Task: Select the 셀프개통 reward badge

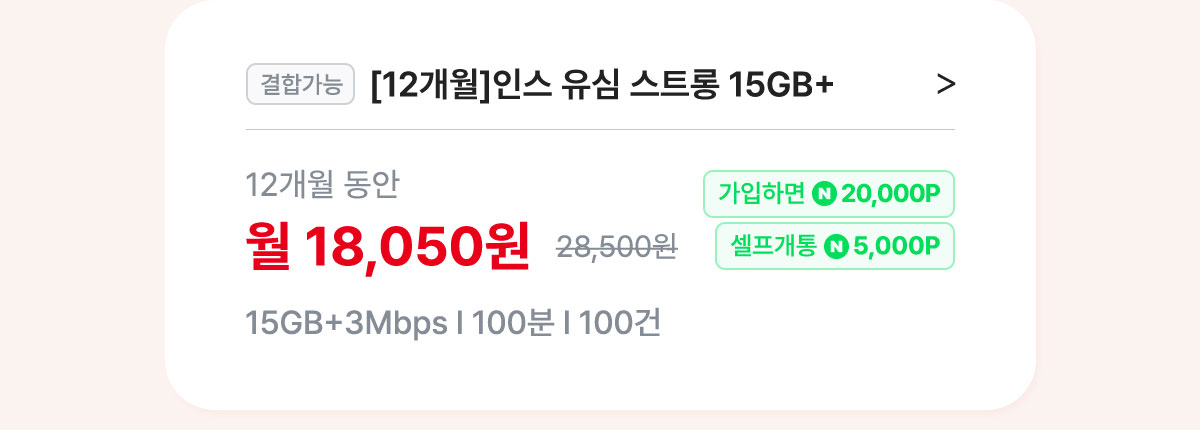Action: pyautogui.click(x=835, y=246)
